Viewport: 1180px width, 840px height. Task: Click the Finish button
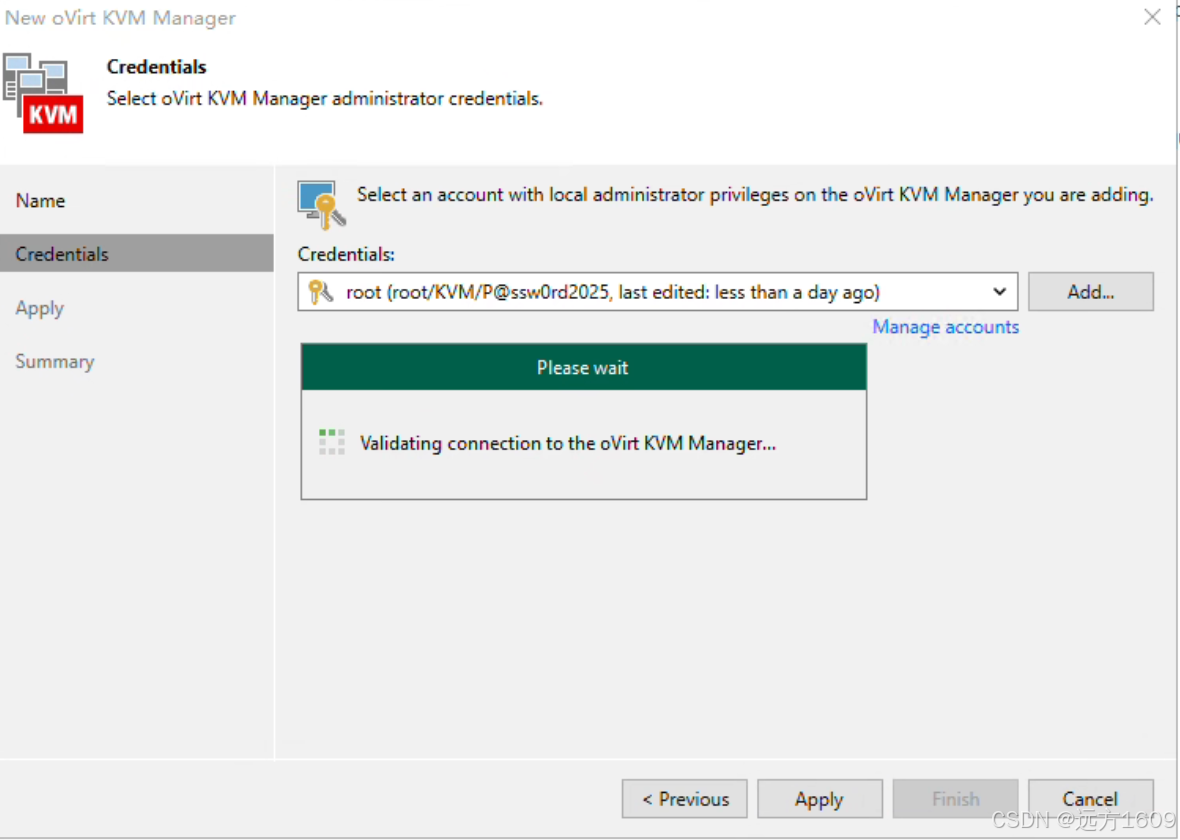click(x=955, y=799)
